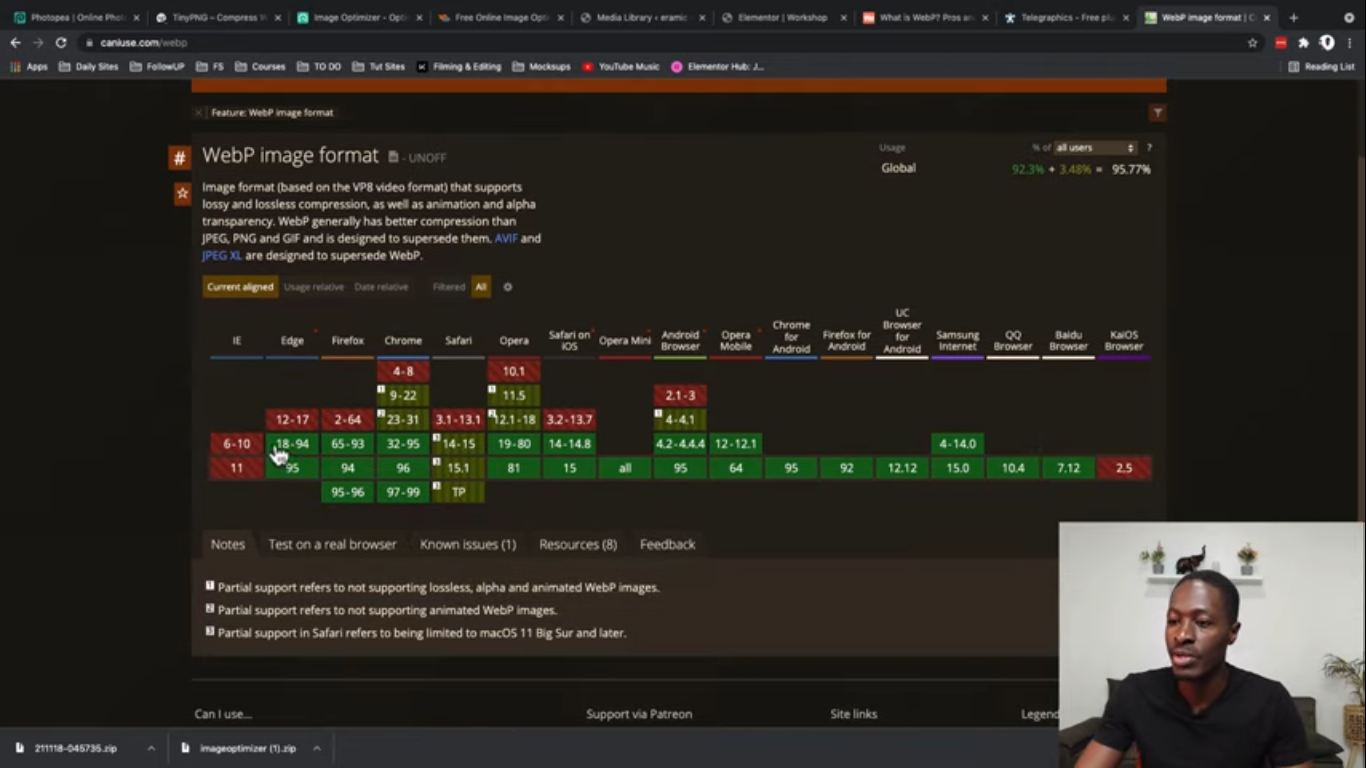Open the Feedback tab

(667, 545)
